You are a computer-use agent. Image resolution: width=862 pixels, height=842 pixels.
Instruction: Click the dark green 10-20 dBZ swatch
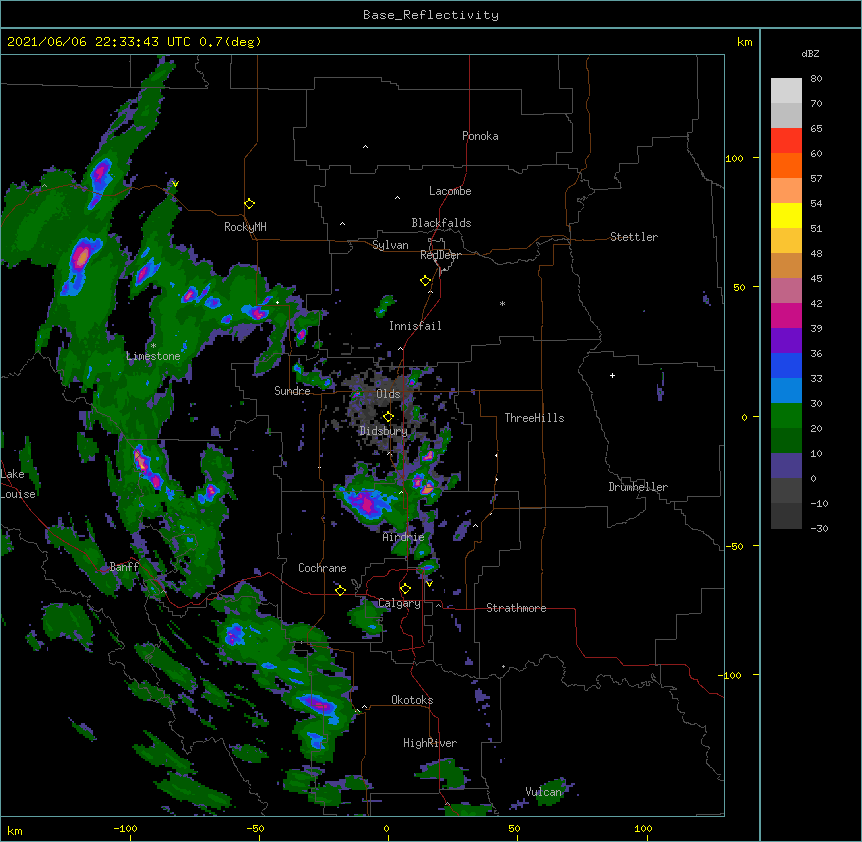[x=786, y=441]
